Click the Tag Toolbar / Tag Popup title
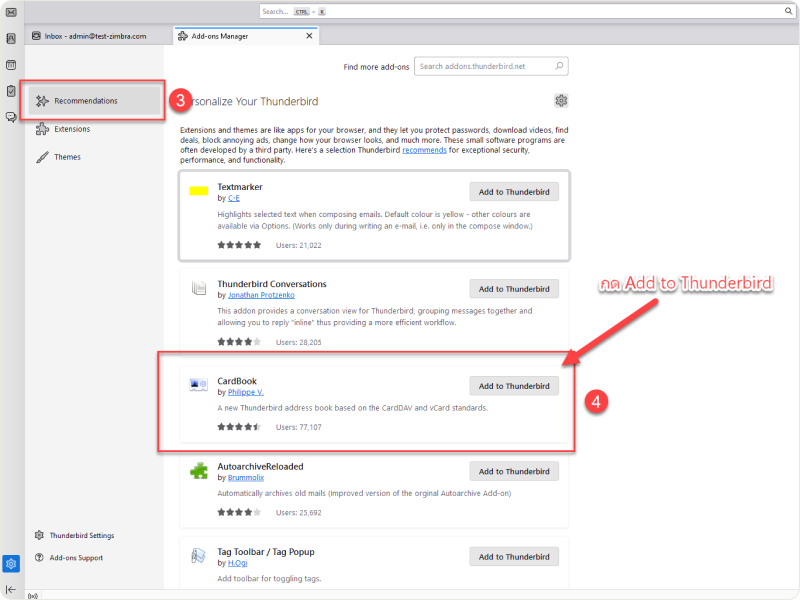This screenshot has width=800, height=600. coord(266,552)
